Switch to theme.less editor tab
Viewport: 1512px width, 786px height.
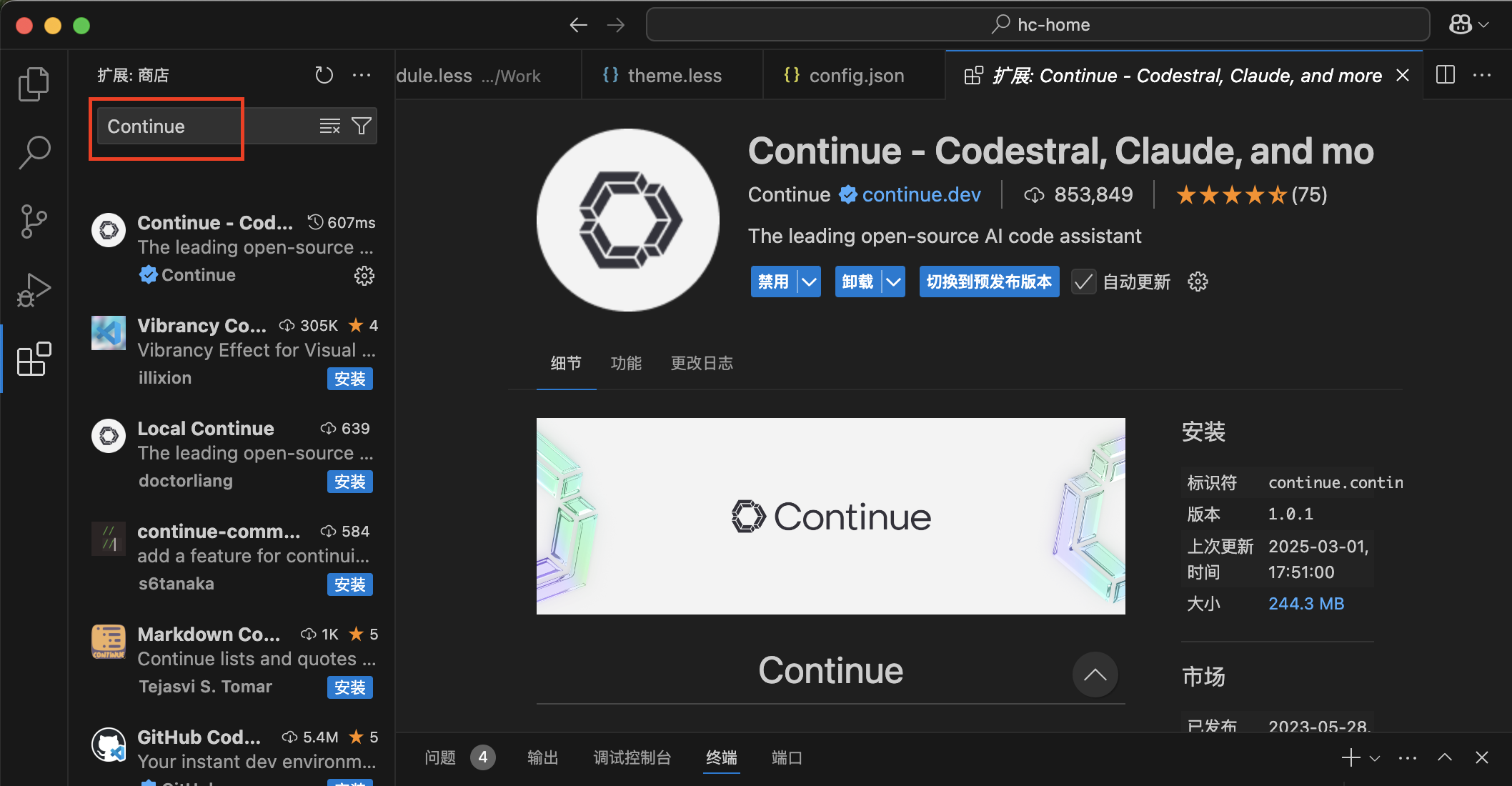(x=672, y=75)
